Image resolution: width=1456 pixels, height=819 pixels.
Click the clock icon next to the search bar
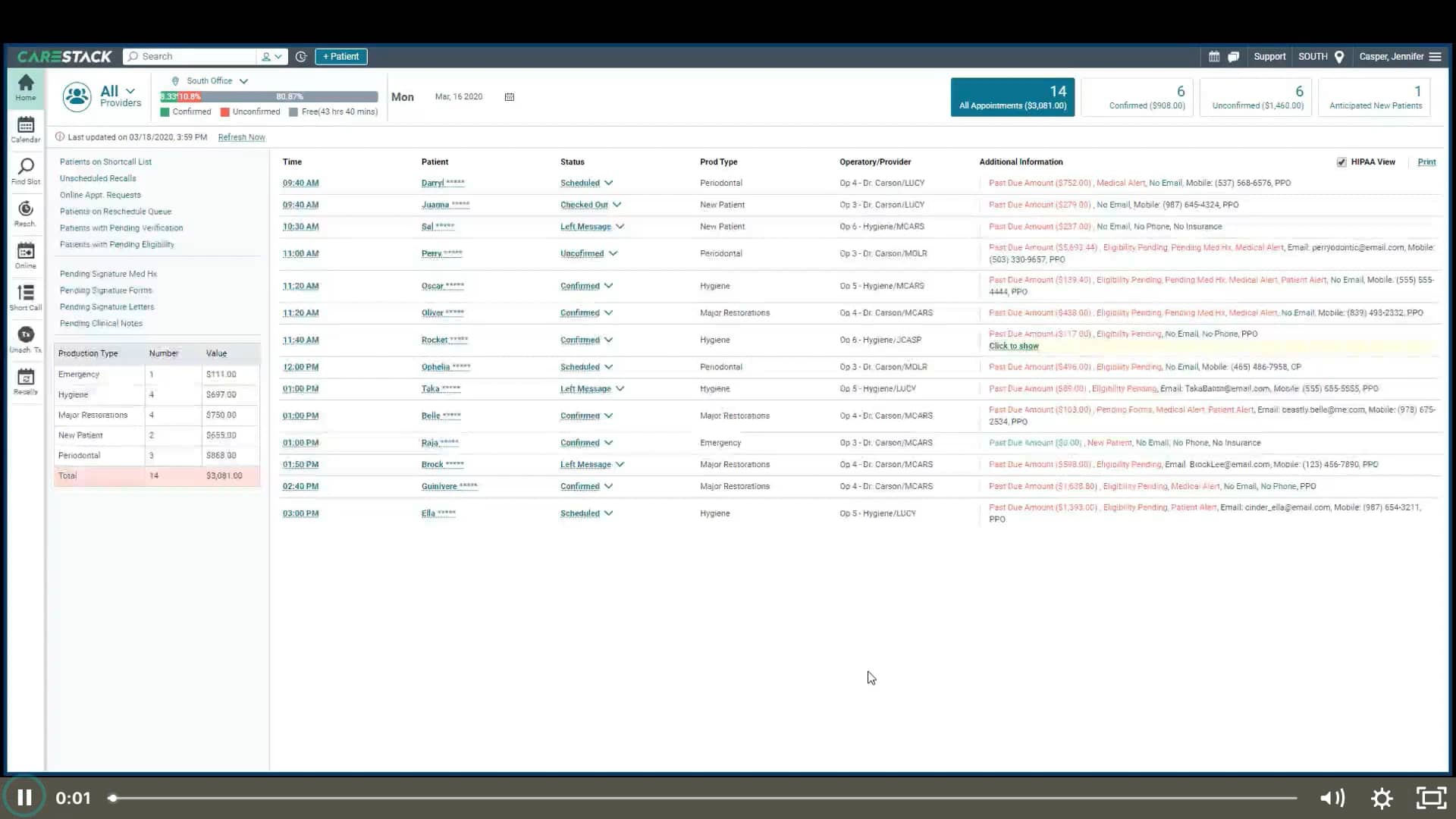(x=301, y=56)
